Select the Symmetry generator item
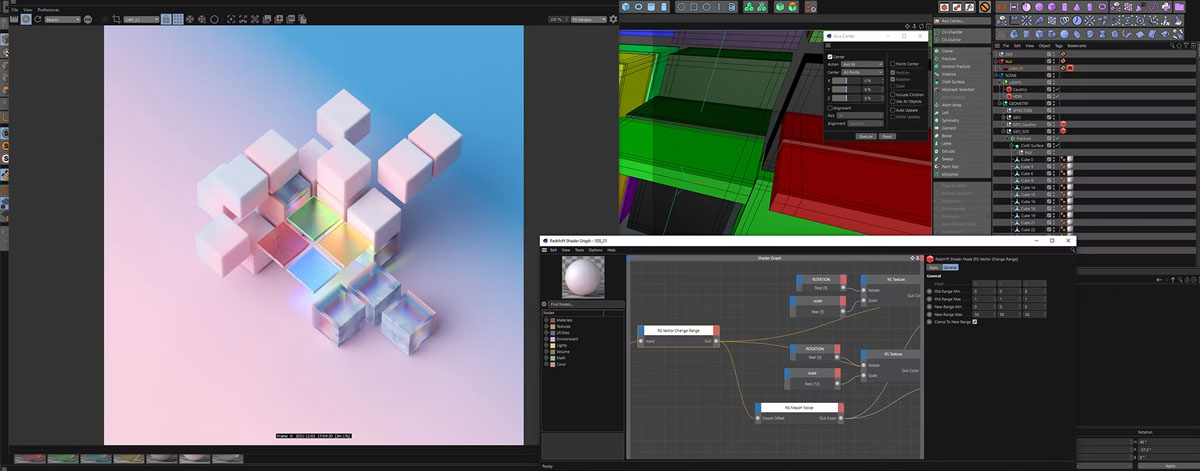 [960, 120]
